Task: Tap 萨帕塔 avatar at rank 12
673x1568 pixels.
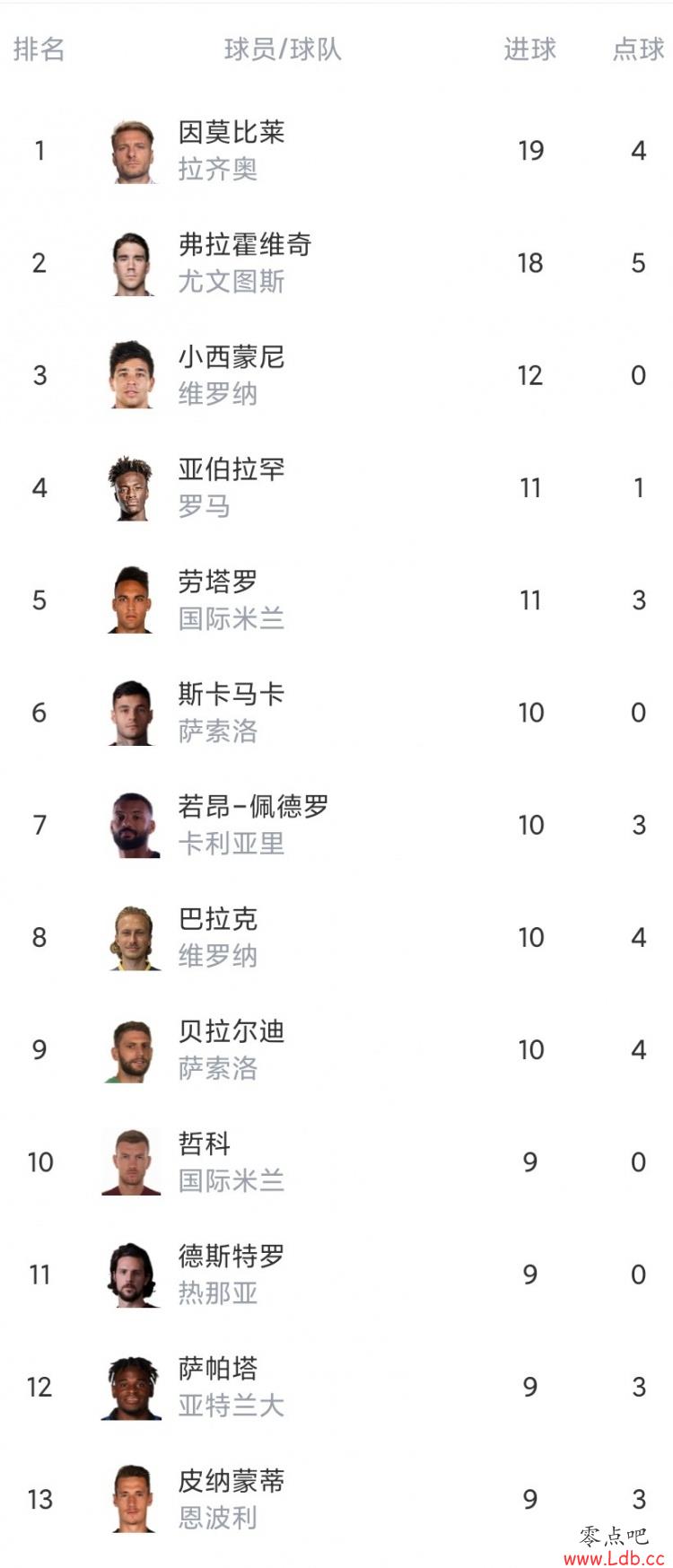Action: [x=133, y=1388]
